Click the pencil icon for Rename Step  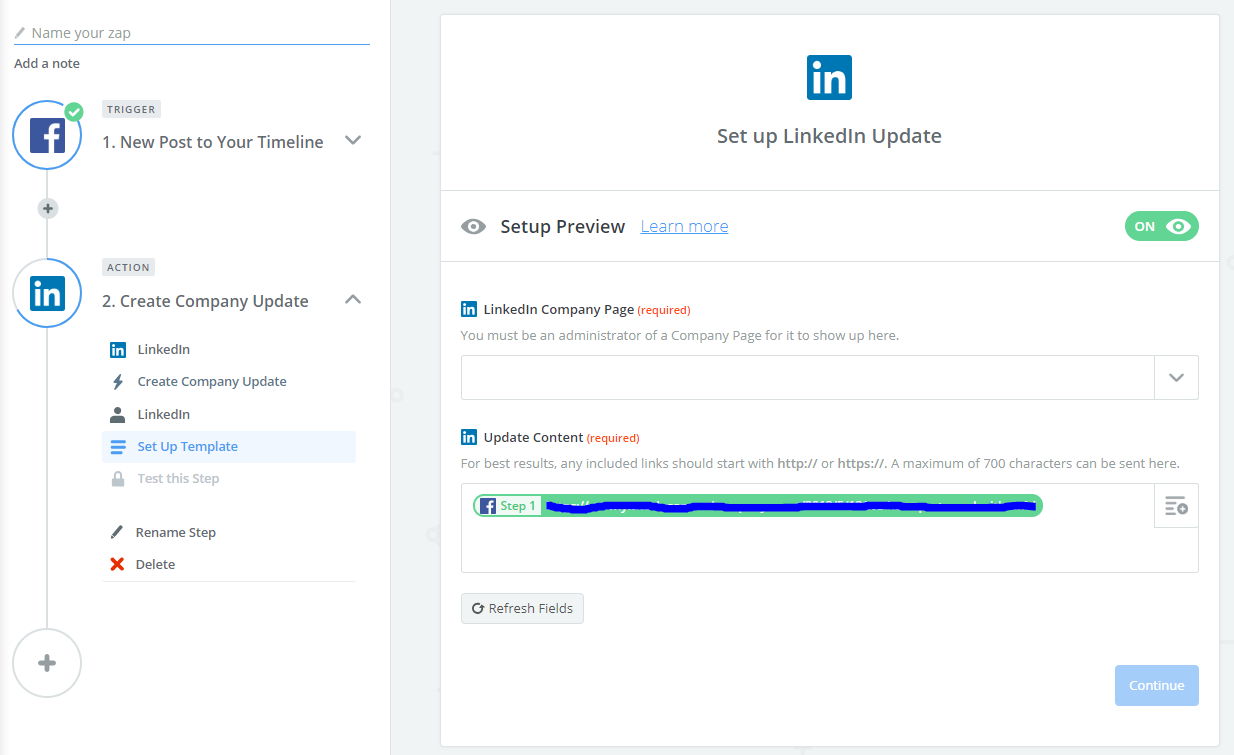(x=117, y=532)
